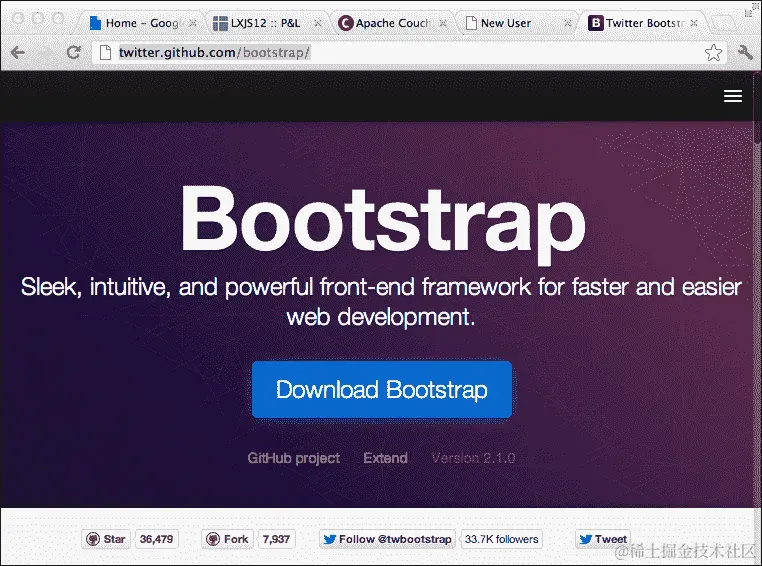Fork the repo with Fork button
The height and width of the screenshot is (566, 762).
(x=227, y=539)
